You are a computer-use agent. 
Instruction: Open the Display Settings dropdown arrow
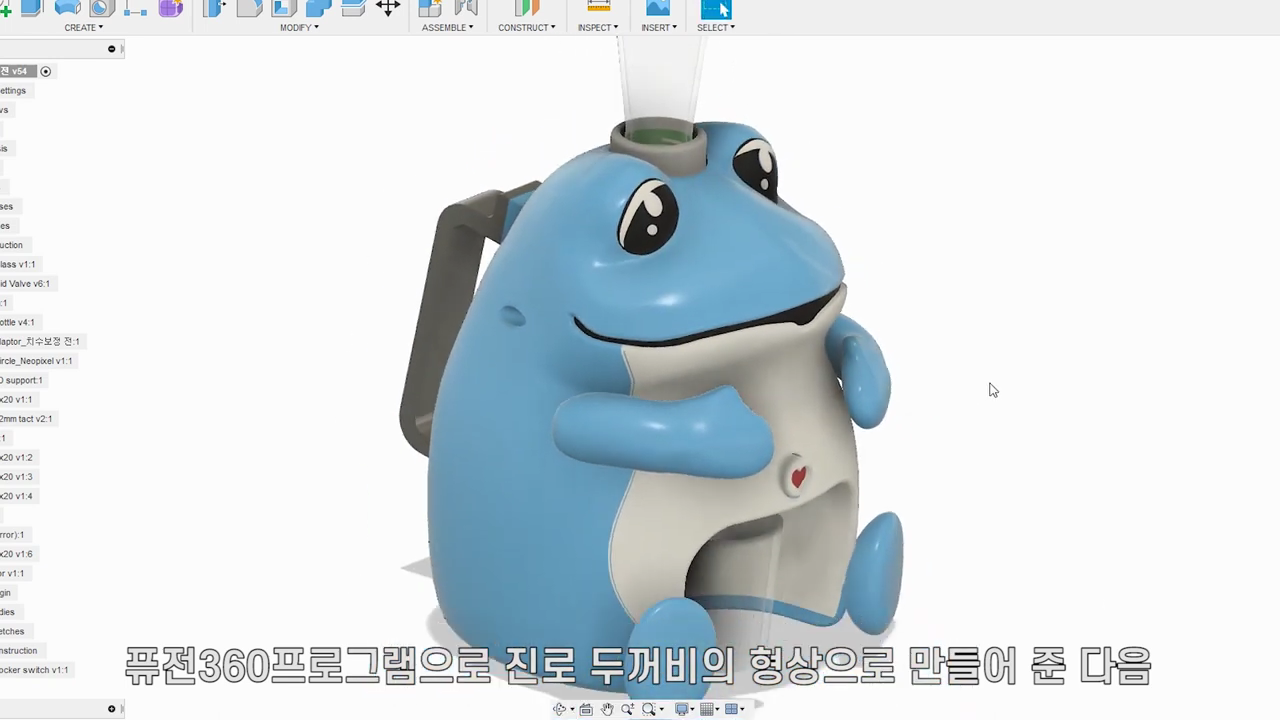click(x=692, y=710)
